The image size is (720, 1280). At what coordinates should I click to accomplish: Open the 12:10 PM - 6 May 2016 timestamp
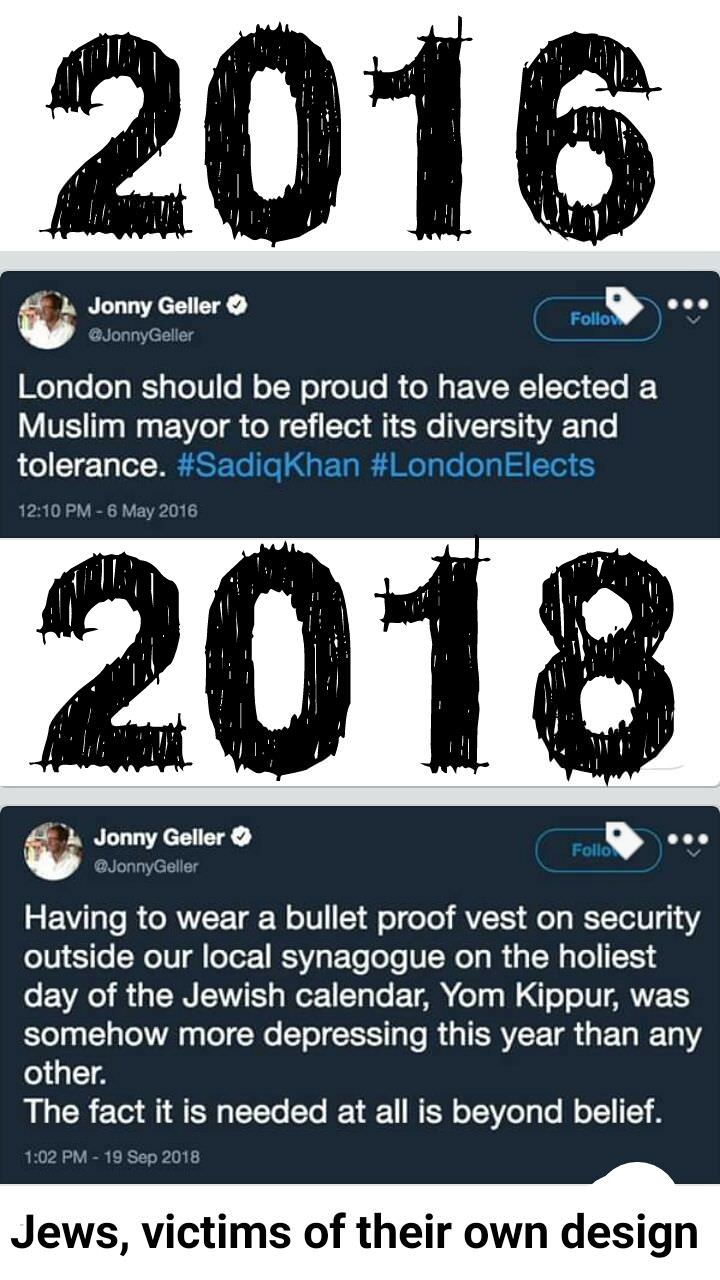108,511
